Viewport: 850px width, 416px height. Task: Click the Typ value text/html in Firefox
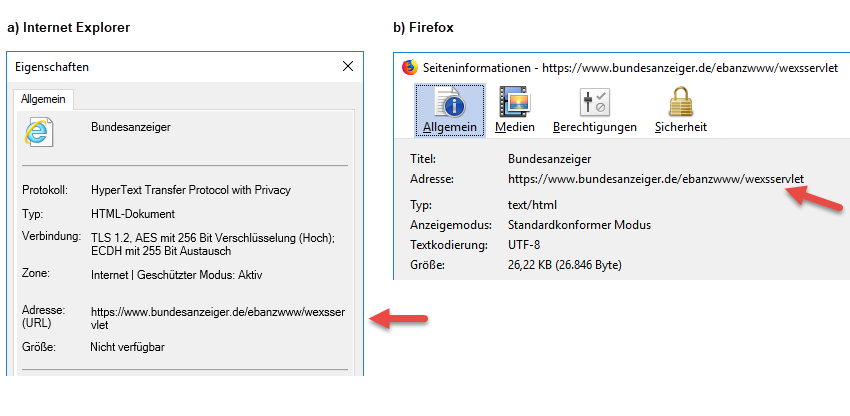532,205
